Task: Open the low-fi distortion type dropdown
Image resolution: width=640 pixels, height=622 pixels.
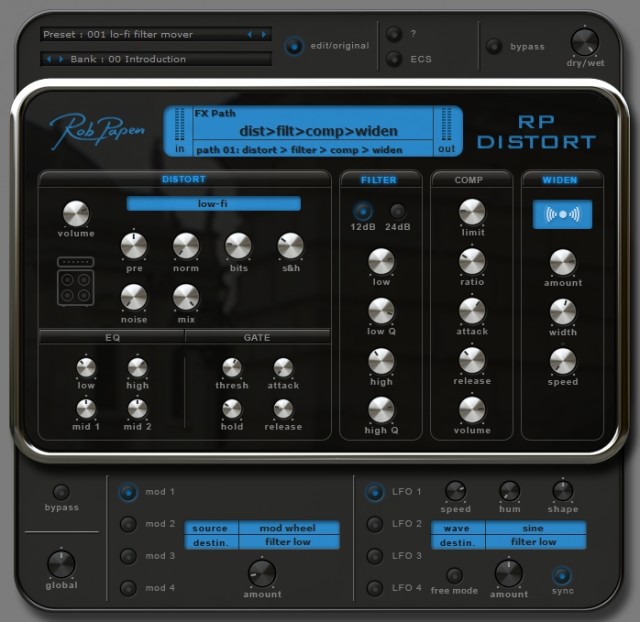Action: tap(213, 203)
